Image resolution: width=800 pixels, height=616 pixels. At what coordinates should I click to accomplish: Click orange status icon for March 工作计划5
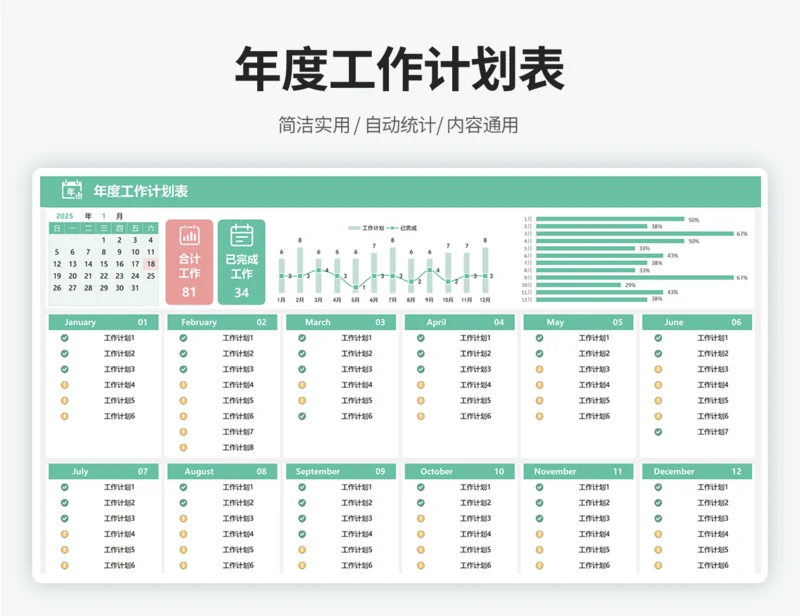[302, 401]
